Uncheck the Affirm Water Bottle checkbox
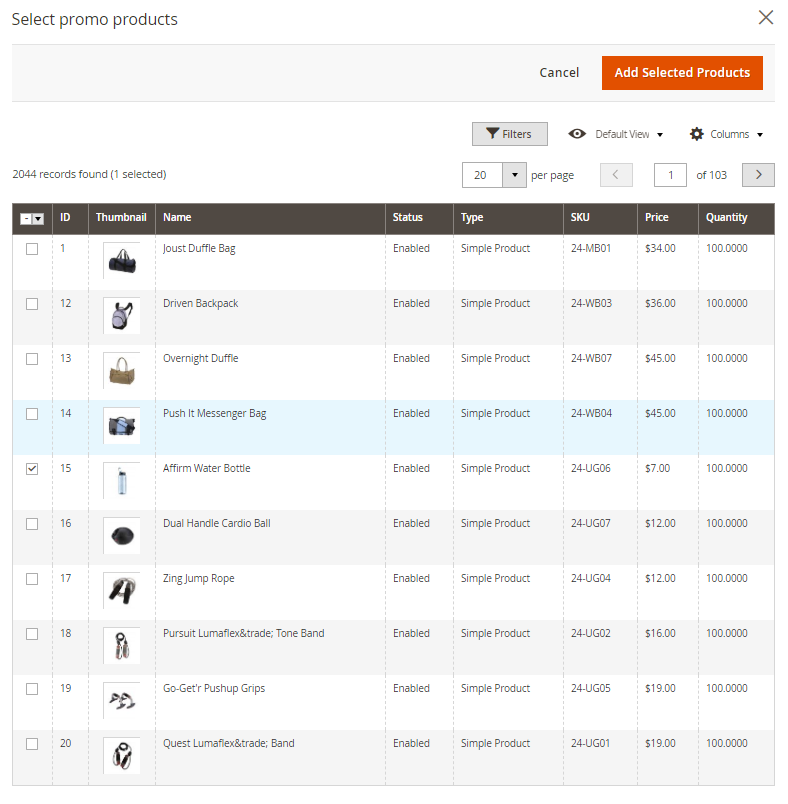The width and height of the screenshot is (788, 804). 32,469
